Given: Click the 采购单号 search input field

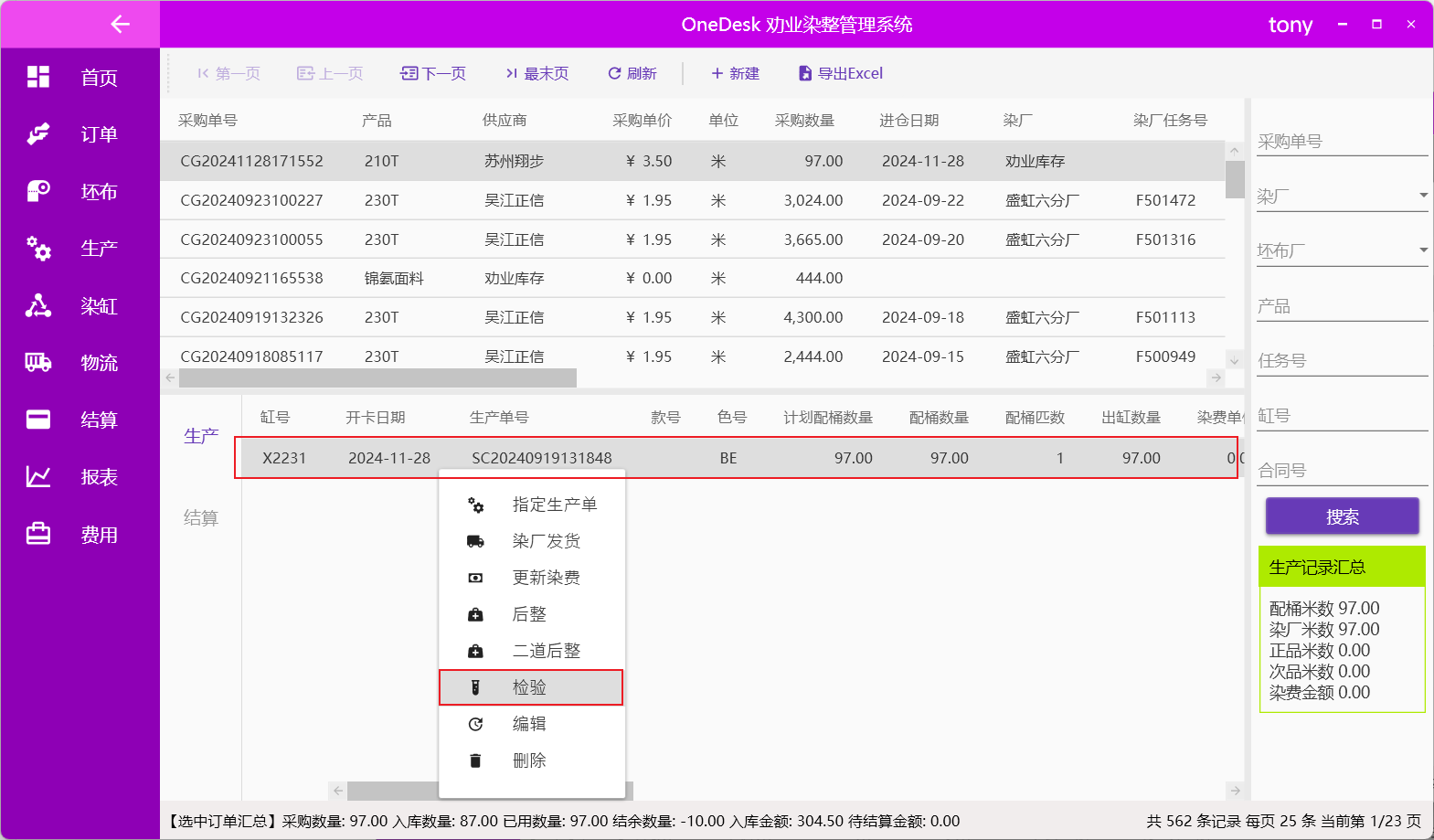Looking at the screenshot, I should 1341,142.
